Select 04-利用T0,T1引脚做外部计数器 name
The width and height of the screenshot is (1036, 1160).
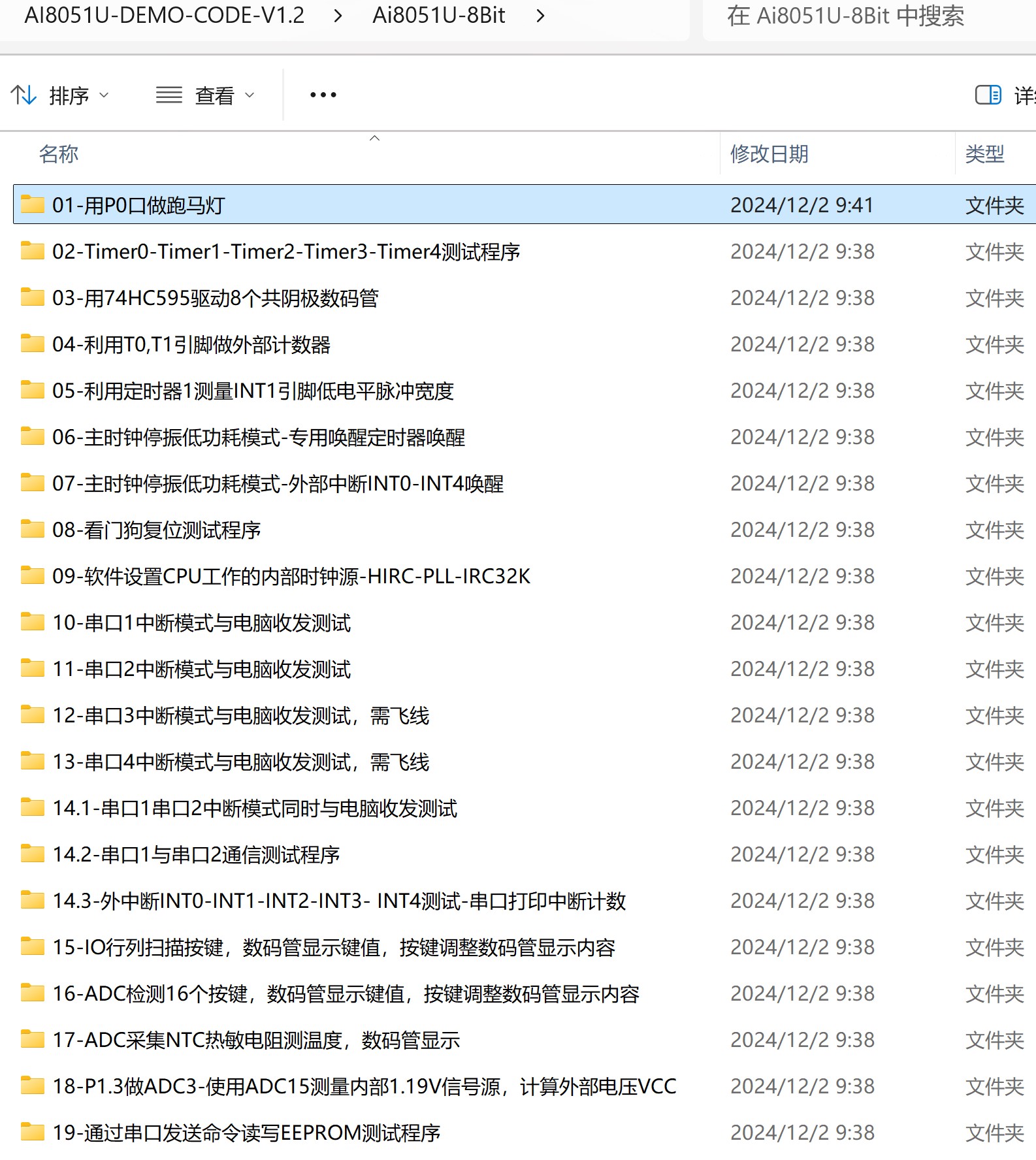coord(191,344)
